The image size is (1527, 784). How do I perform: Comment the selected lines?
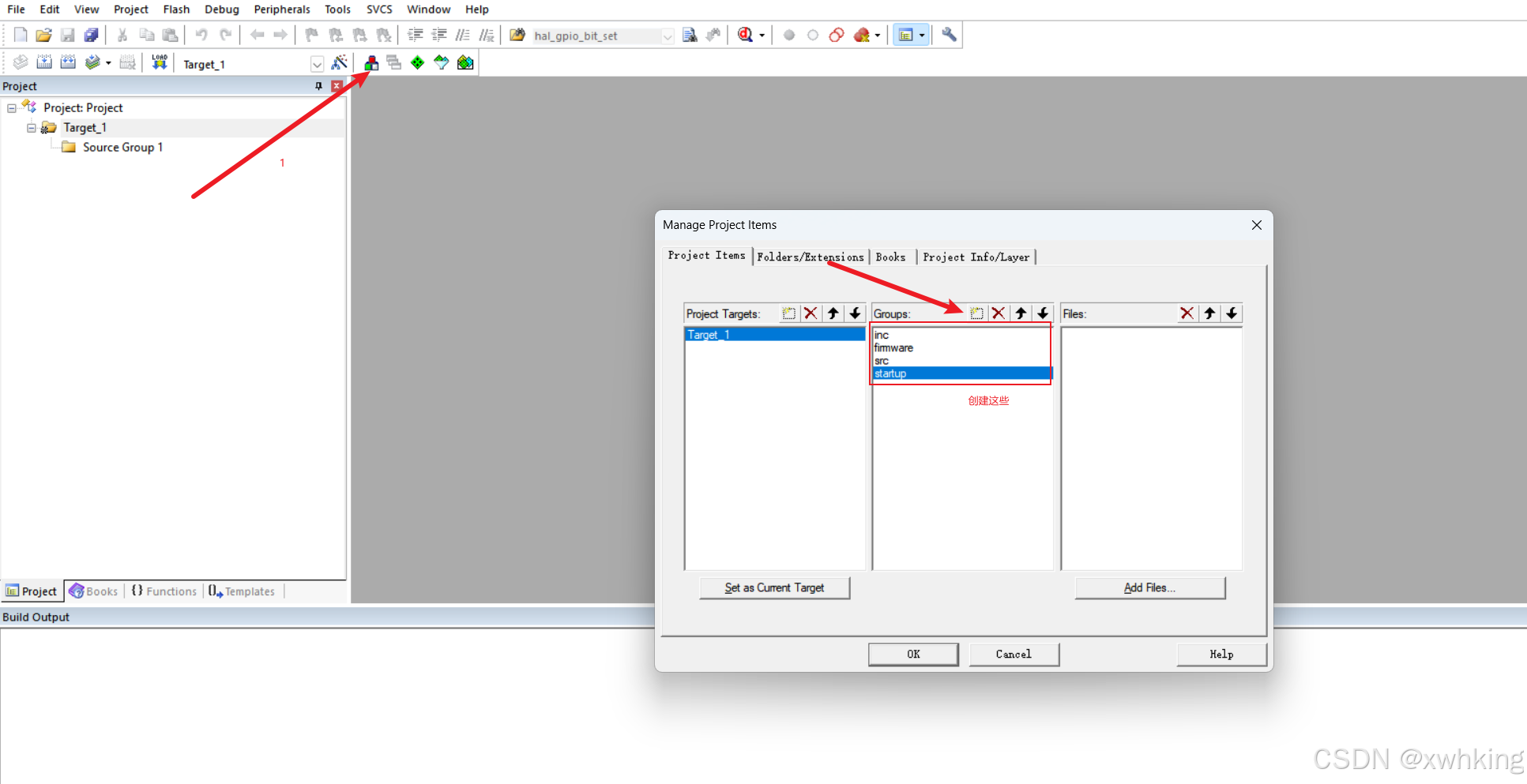tap(463, 35)
